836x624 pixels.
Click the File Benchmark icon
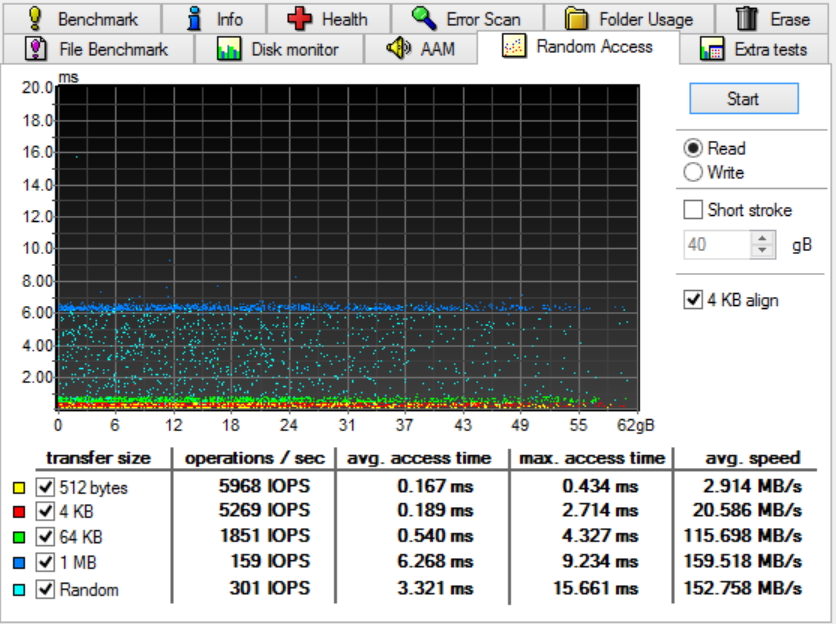point(36,49)
